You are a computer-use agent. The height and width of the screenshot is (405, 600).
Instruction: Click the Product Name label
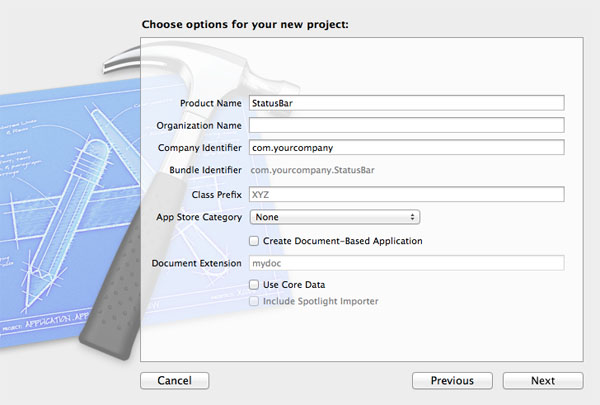(x=211, y=102)
